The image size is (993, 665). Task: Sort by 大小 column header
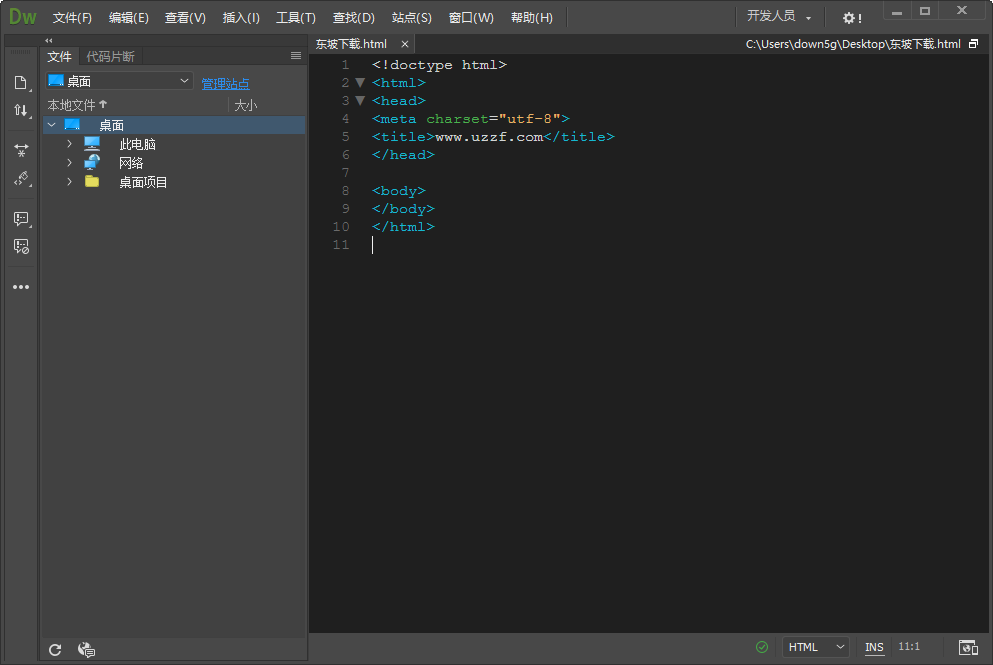(x=246, y=105)
